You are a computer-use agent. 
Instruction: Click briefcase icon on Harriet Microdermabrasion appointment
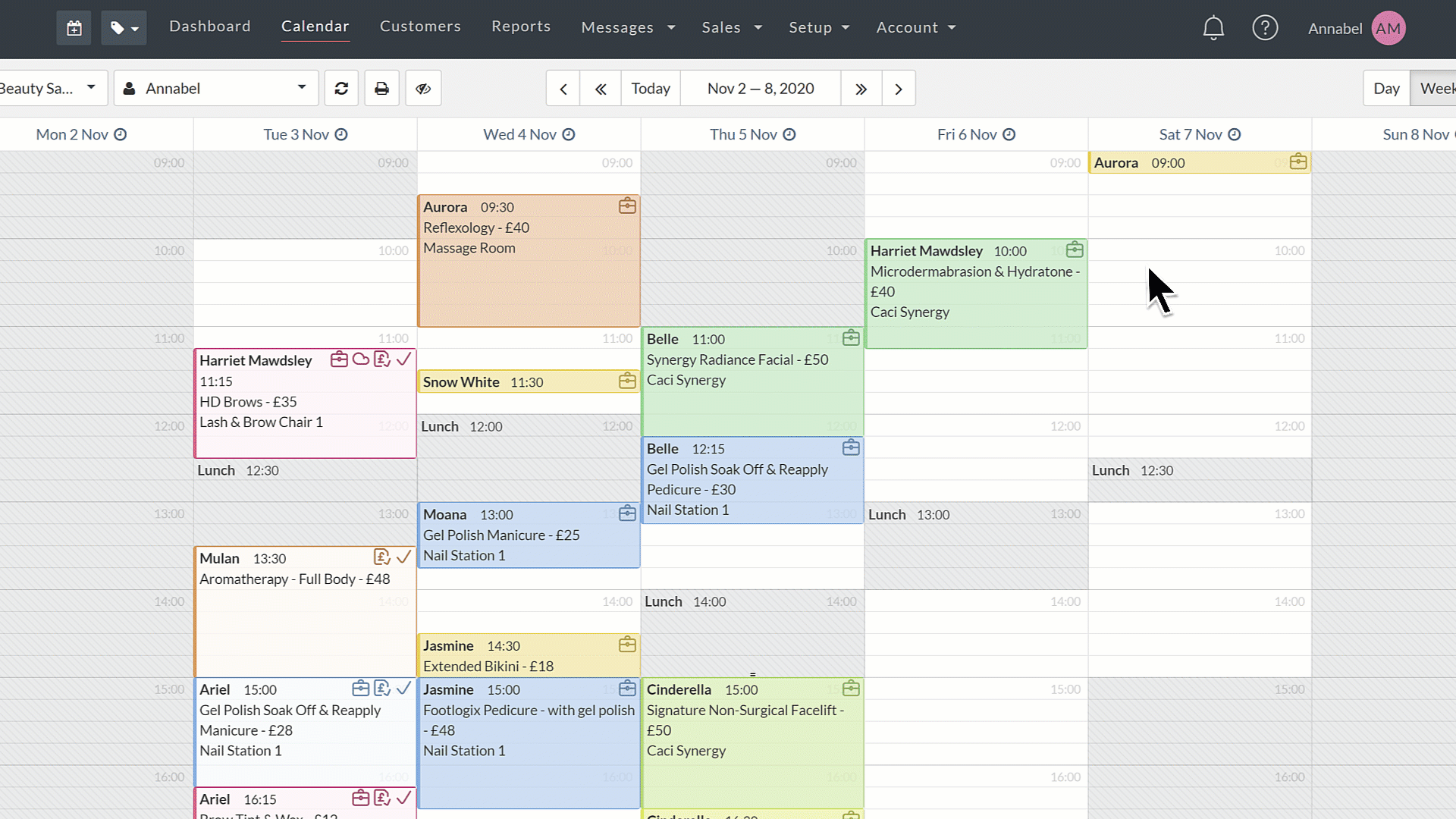(x=1075, y=249)
